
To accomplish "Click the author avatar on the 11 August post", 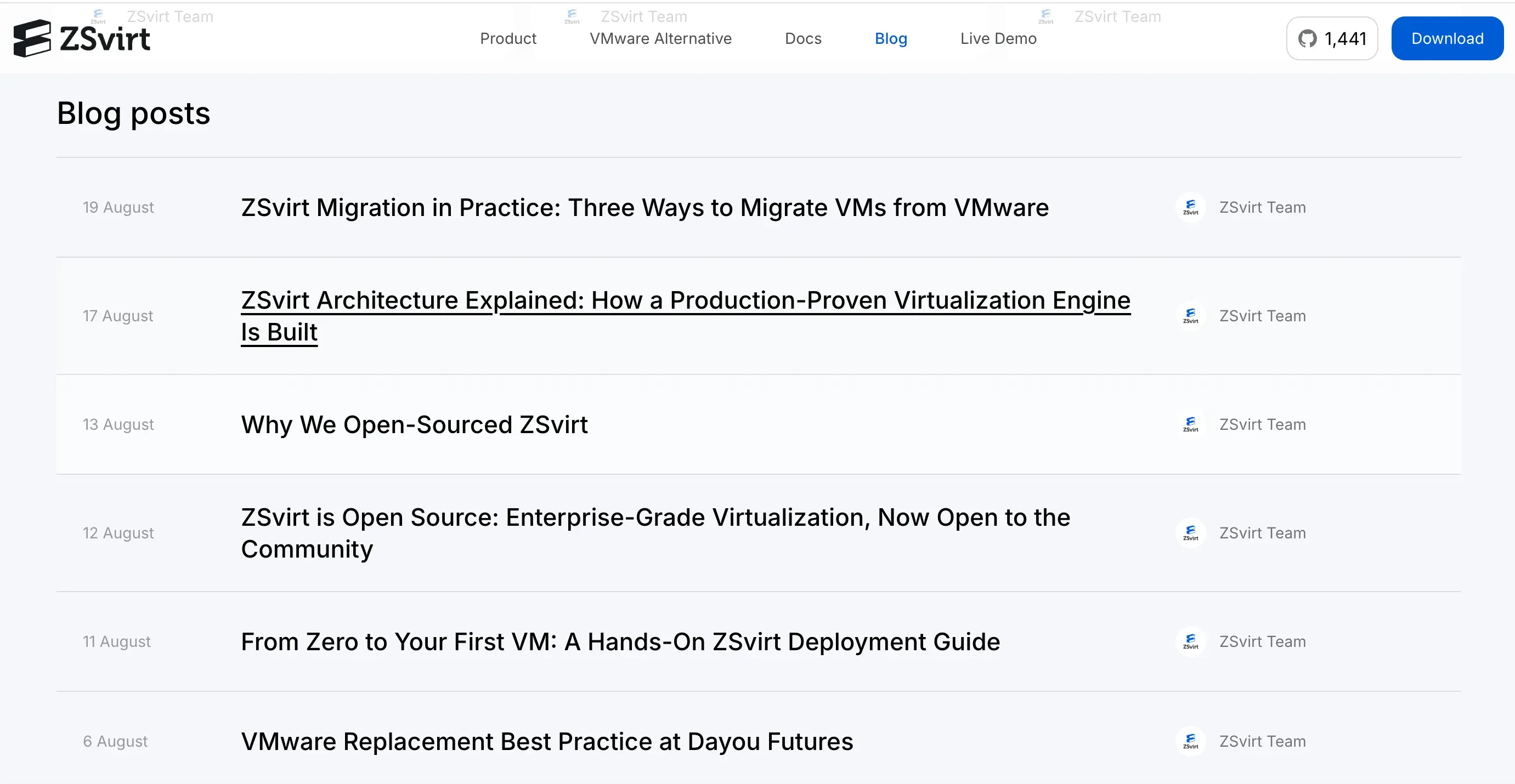I will point(1191,642).
